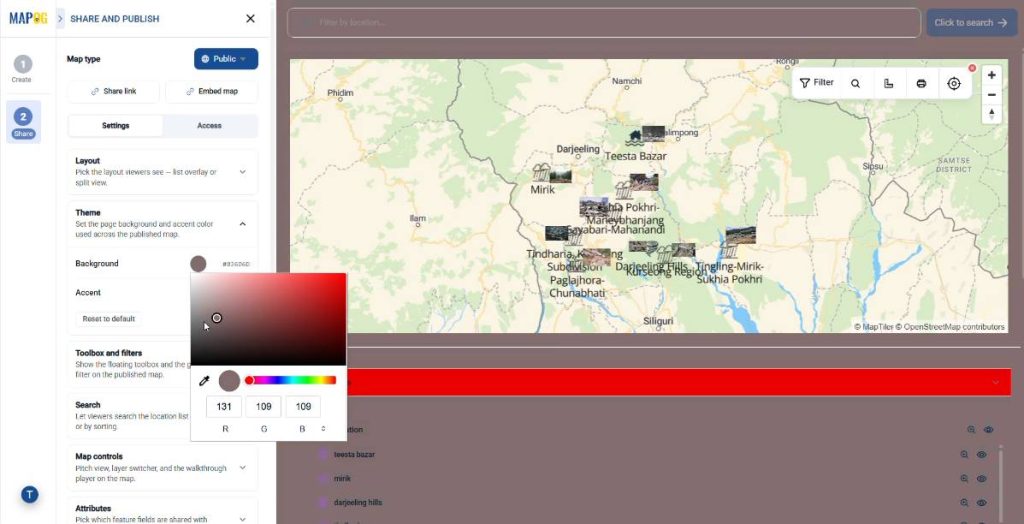Image resolution: width=1024 pixels, height=524 pixels.
Task: Zoom out the map with minus
Action: point(991,95)
